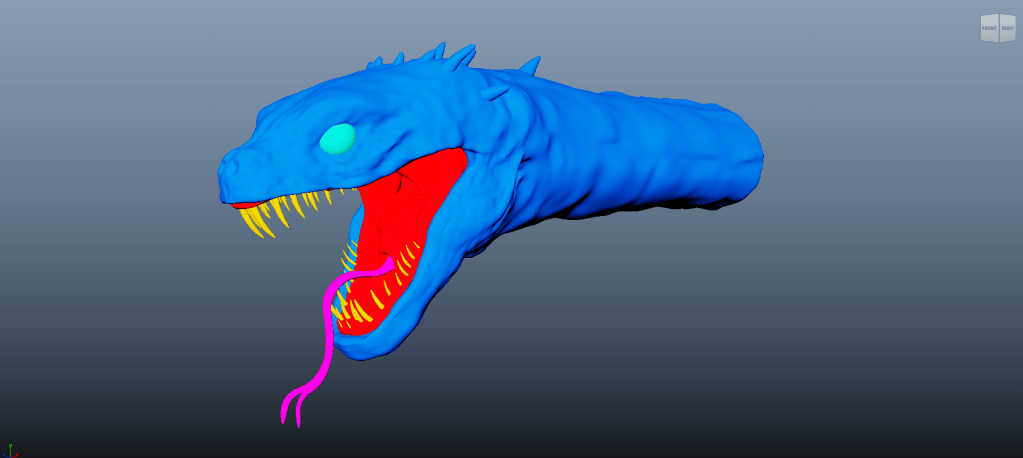Select the creature's cyan eye
Viewport: 1023px width, 458px height.
tap(337, 138)
